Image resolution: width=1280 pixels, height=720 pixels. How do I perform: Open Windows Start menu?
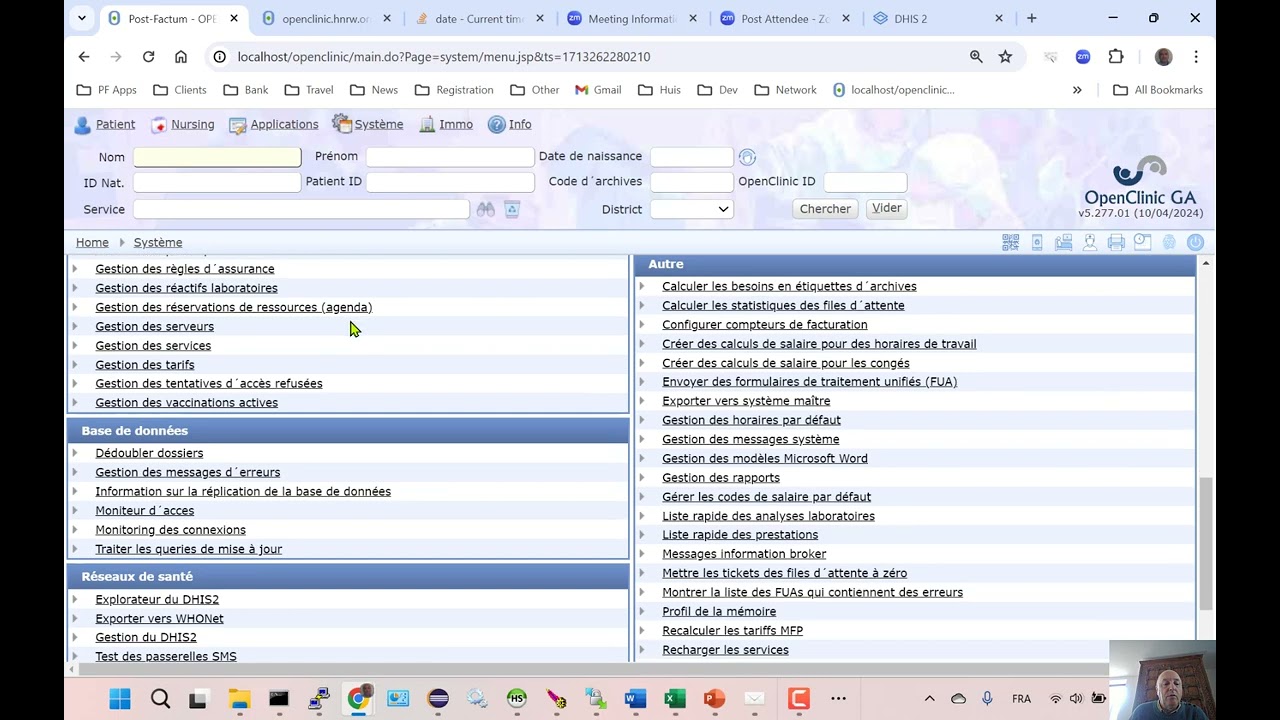coord(120,698)
